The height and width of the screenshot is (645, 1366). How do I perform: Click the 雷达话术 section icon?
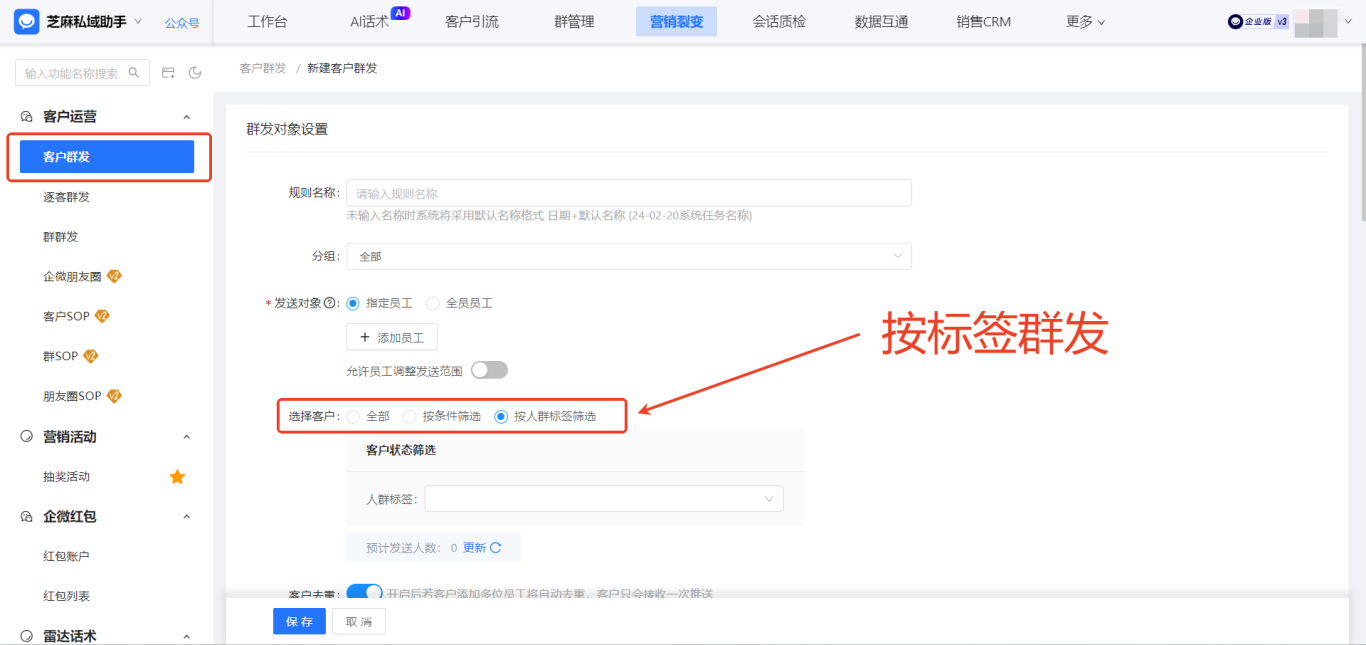pos(26,636)
